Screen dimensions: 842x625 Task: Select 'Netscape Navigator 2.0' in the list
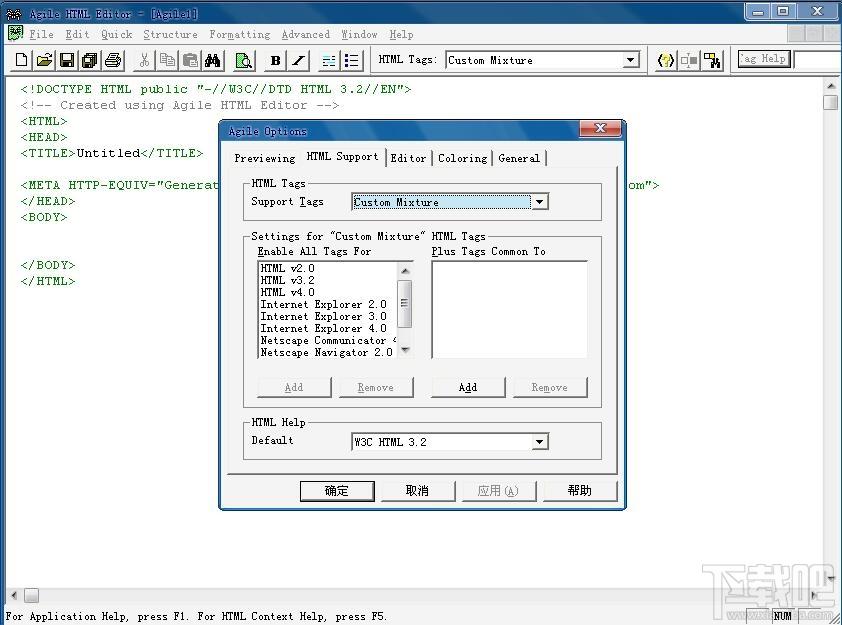pos(326,352)
